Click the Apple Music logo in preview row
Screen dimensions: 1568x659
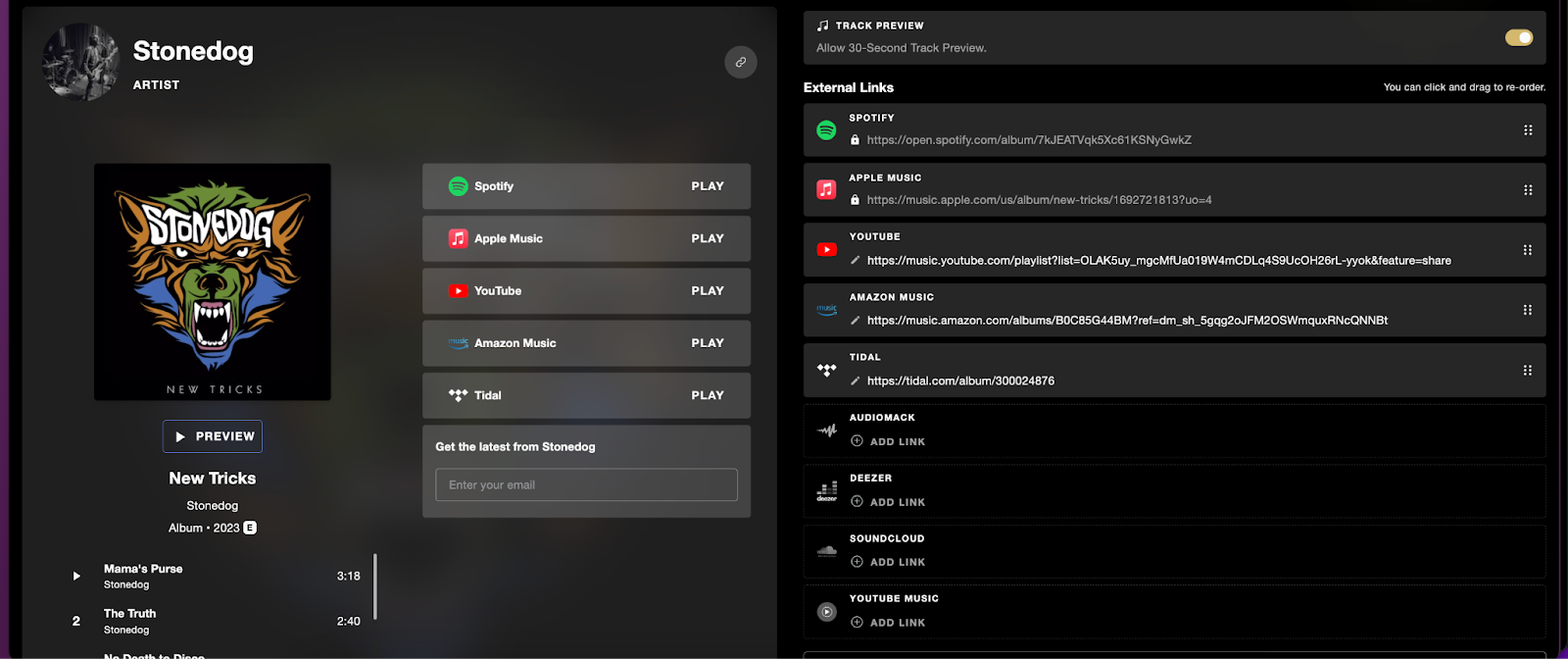(458, 238)
